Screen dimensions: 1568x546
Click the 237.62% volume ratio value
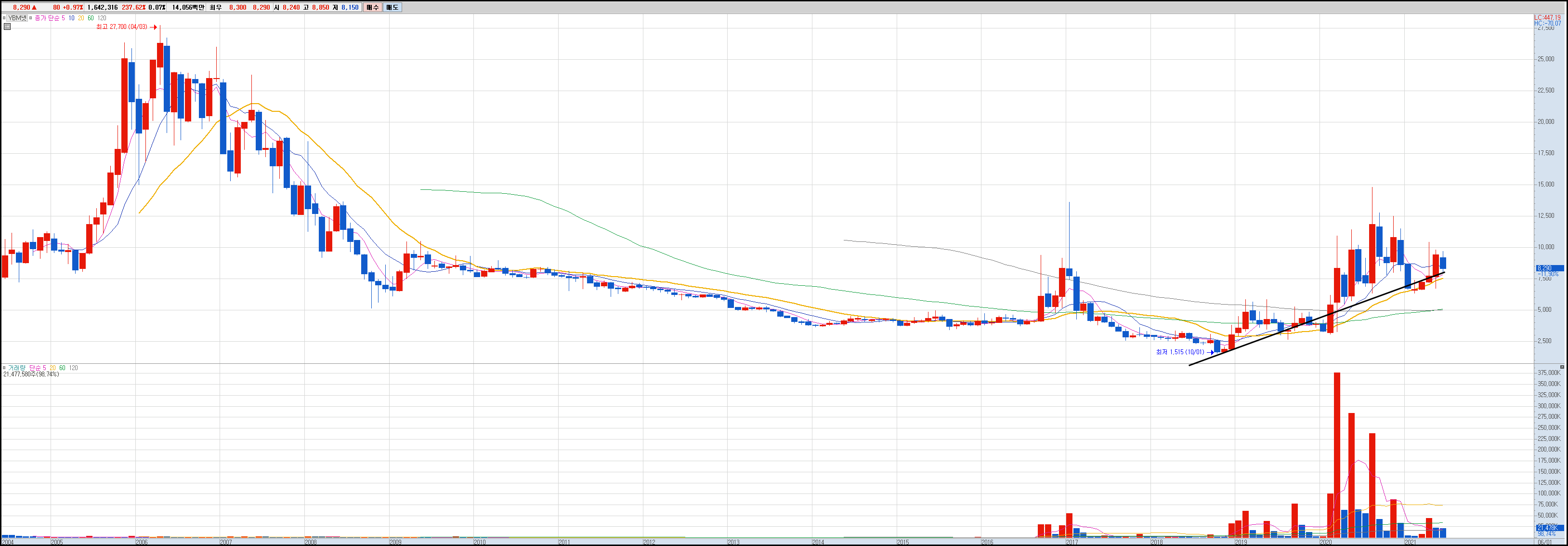(x=133, y=7)
